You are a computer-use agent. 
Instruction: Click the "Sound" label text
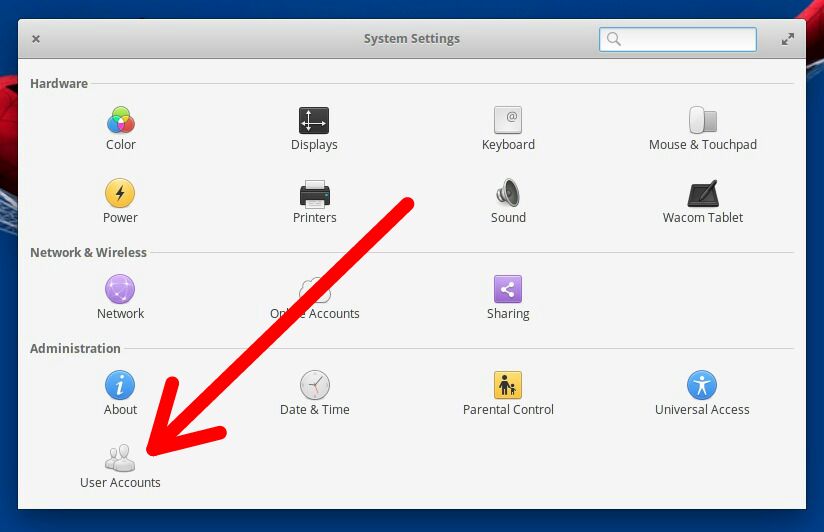pos(508,218)
